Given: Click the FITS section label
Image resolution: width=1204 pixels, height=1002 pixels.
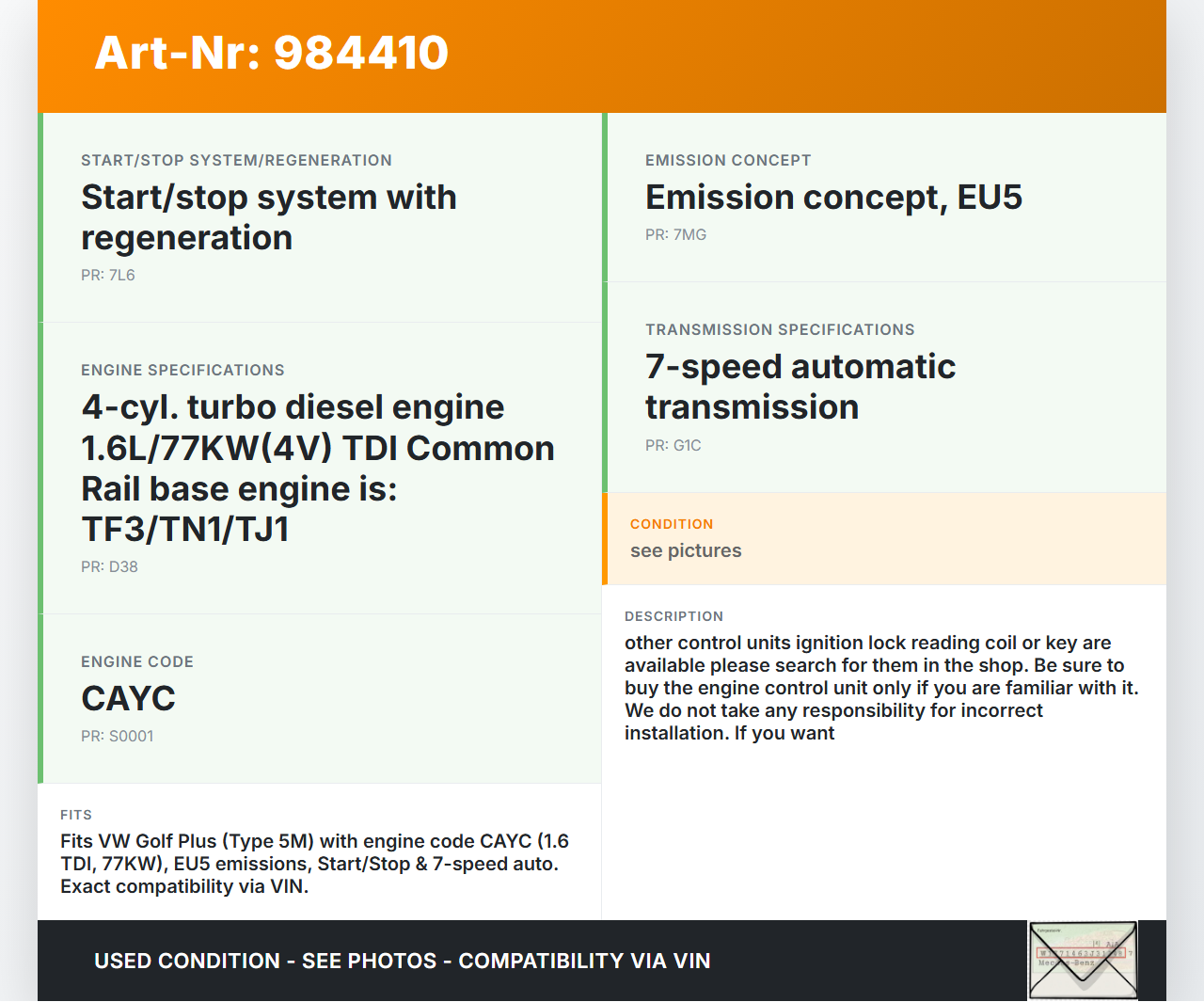Looking at the screenshot, I should tap(76, 815).
